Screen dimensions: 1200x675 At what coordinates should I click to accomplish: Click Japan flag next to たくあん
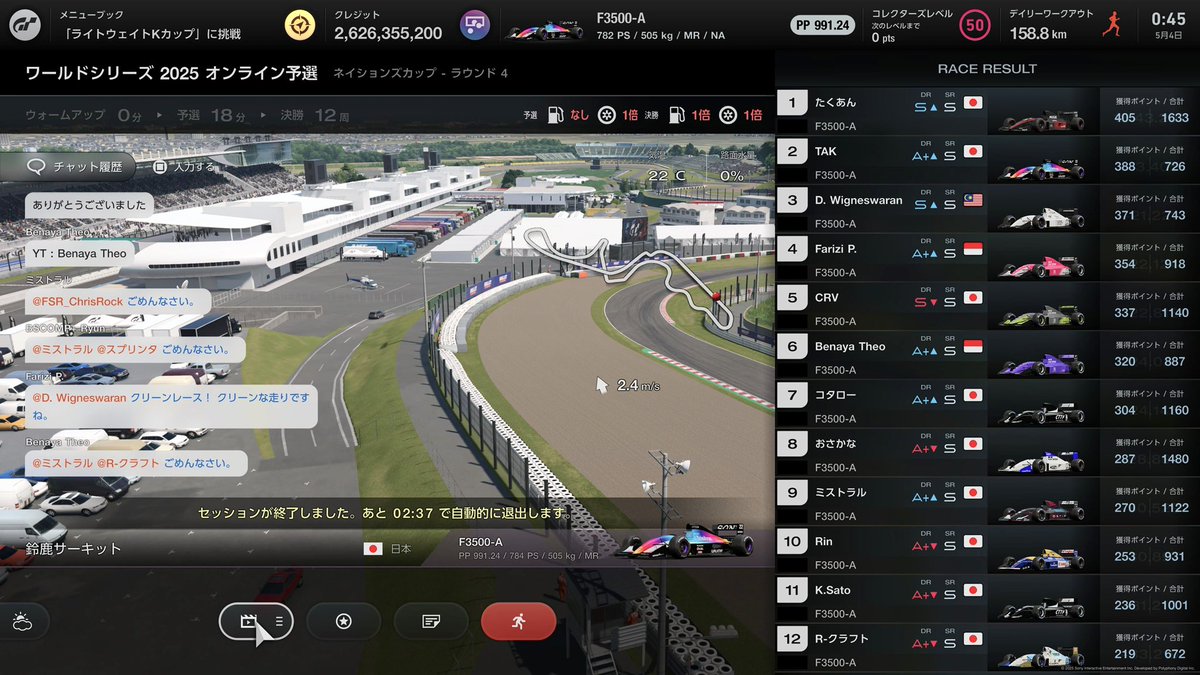point(973,103)
